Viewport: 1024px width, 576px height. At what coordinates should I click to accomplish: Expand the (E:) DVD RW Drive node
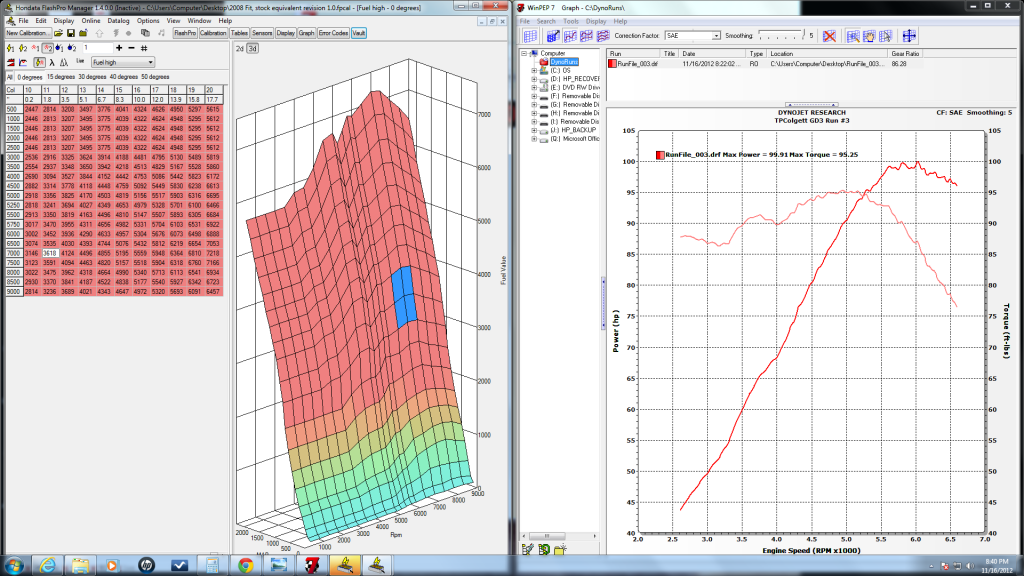pos(534,88)
